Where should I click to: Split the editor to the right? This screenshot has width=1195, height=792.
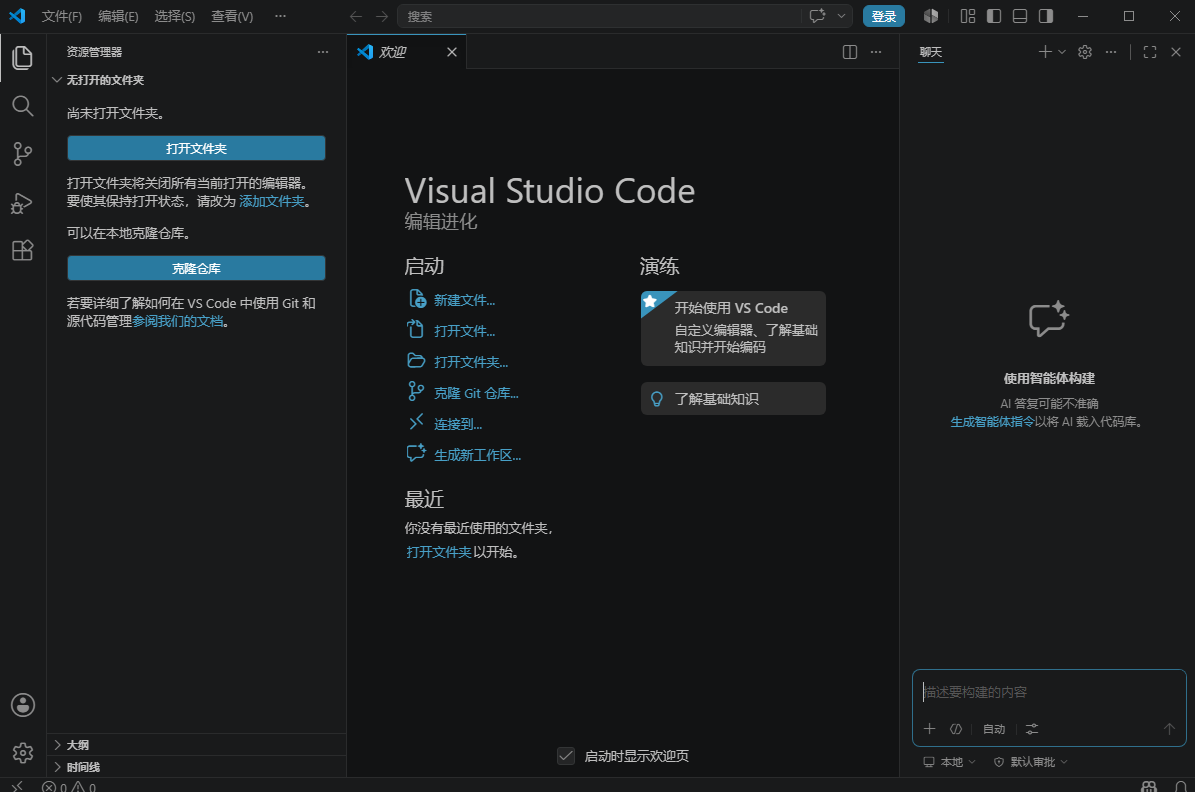(850, 52)
